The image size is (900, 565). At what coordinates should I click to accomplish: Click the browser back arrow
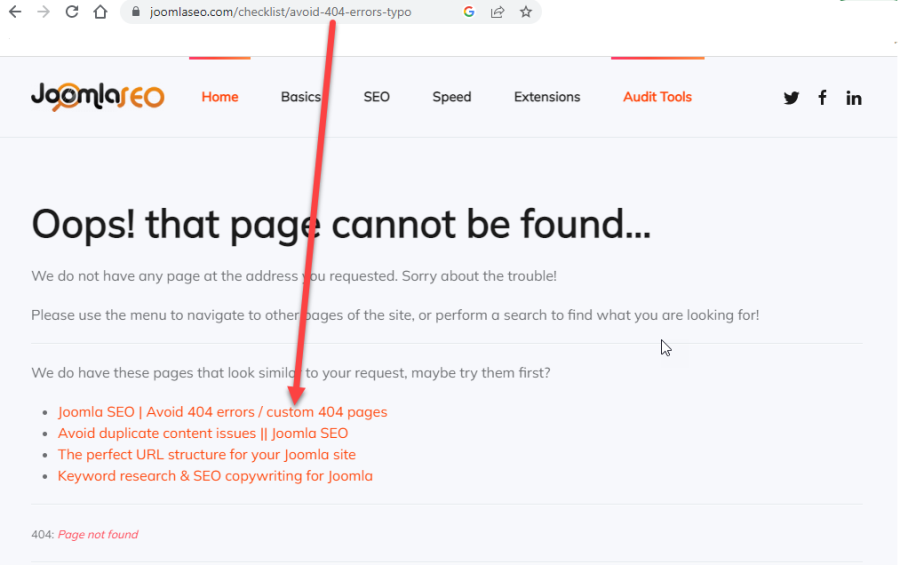pyautogui.click(x=15, y=11)
